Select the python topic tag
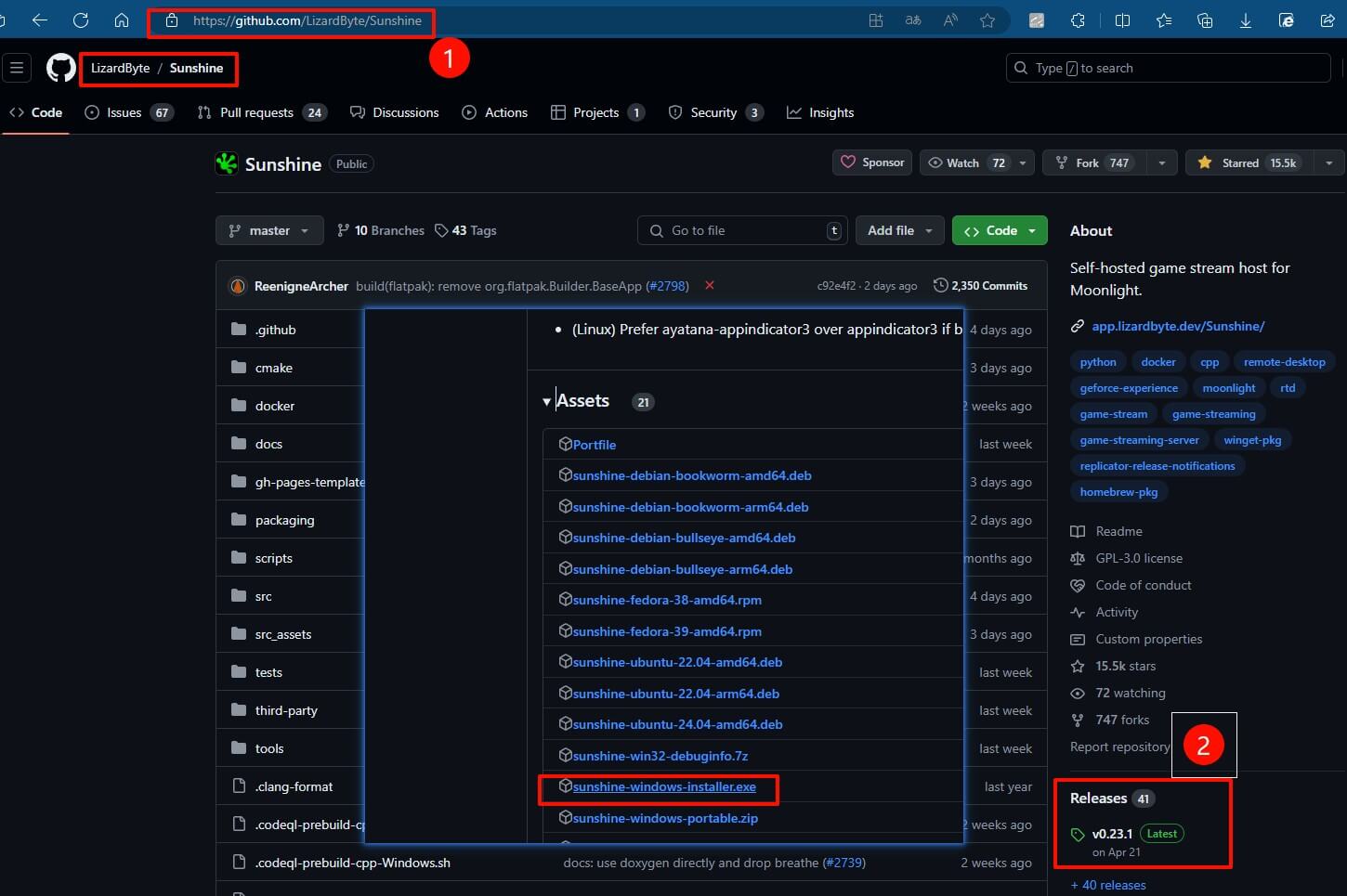 pyautogui.click(x=1098, y=362)
